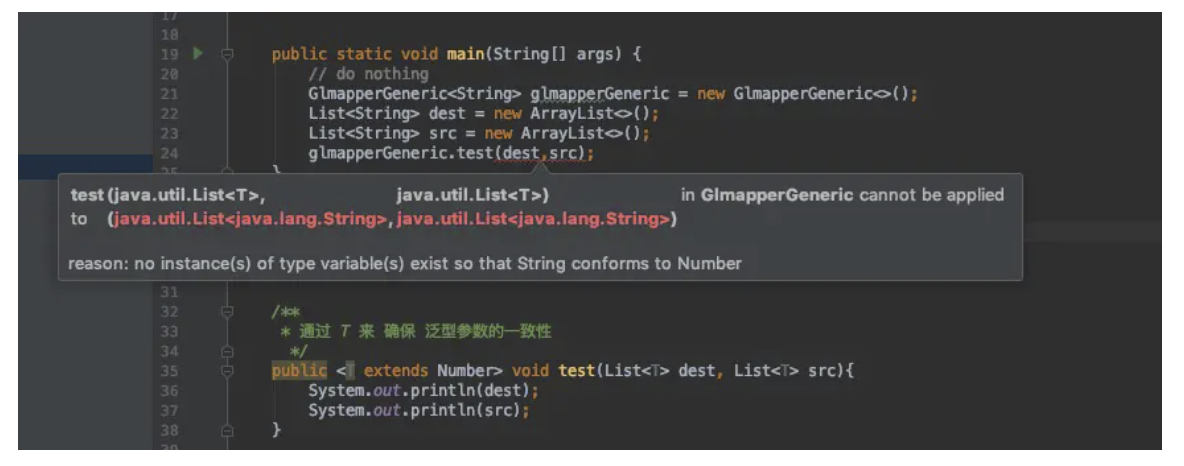Collapse the Javadoc comment fold at line 32

tap(227, 312)
